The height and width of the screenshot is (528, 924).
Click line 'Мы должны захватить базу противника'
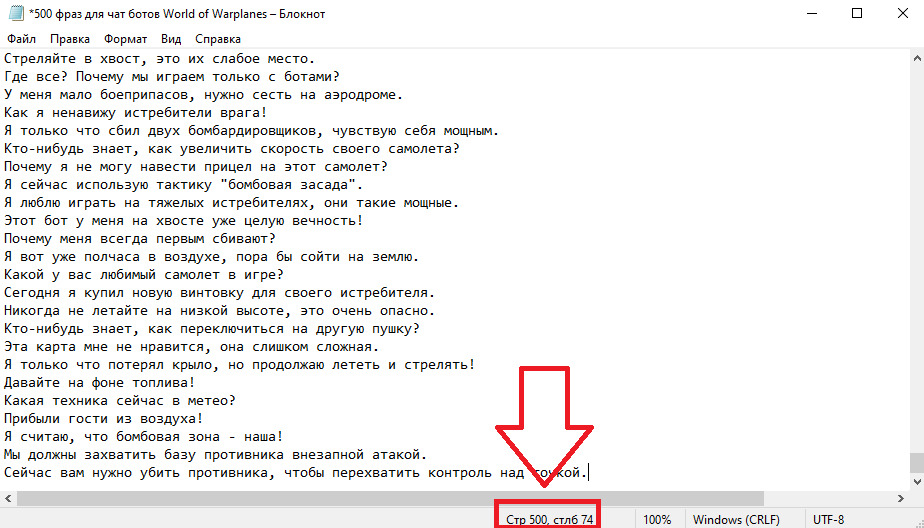(x=216, y=454)
